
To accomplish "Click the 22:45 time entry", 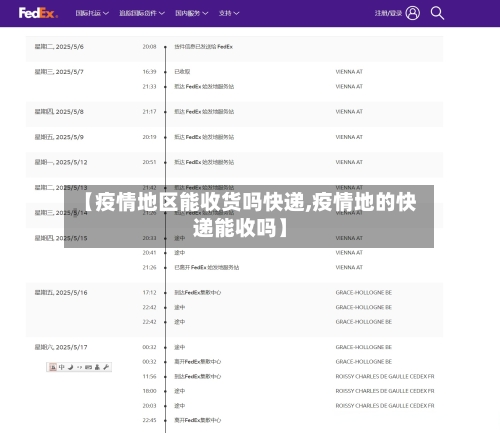I will coord(149,420).
